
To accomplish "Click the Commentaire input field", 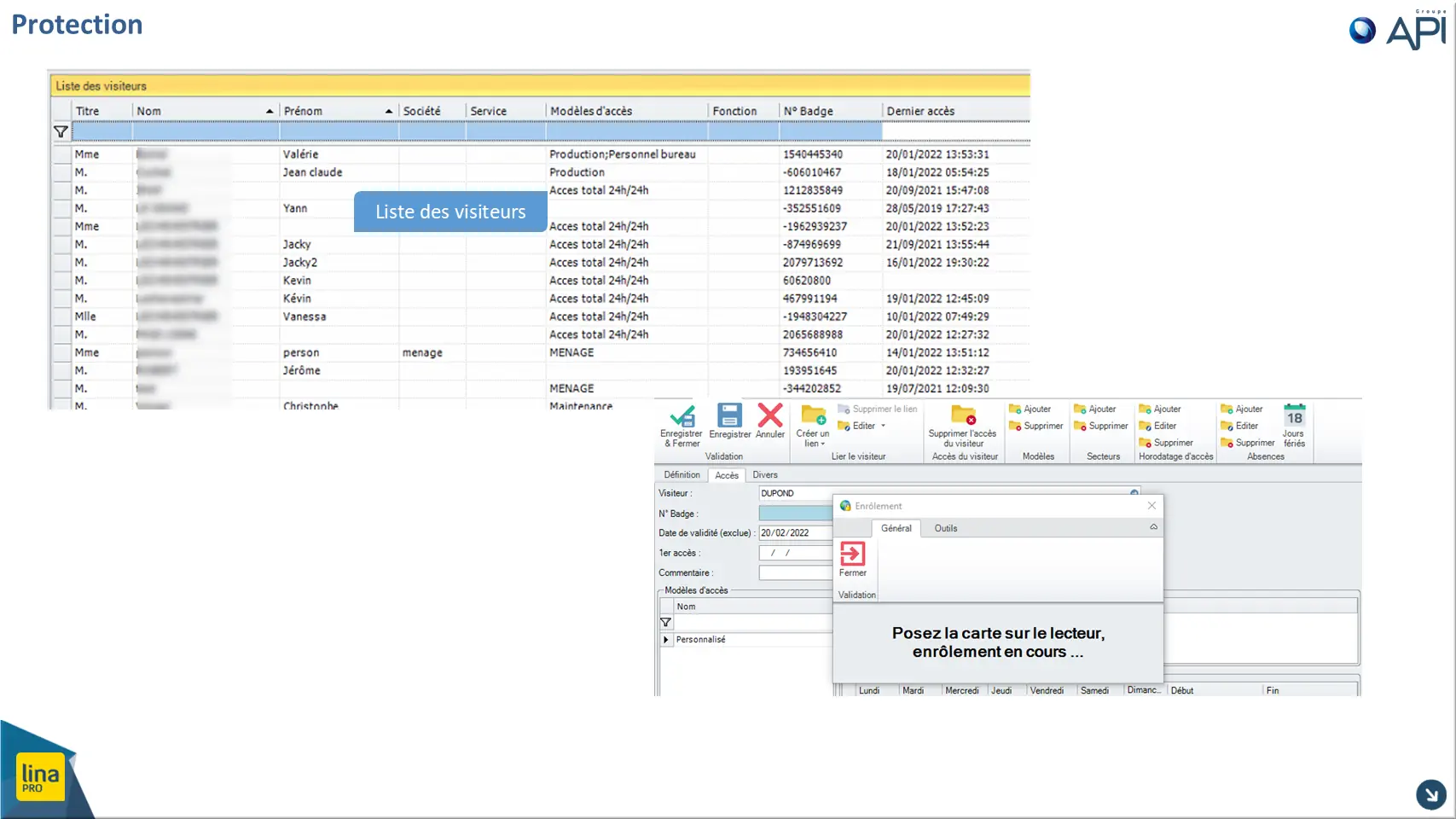I will click(796, 573).
